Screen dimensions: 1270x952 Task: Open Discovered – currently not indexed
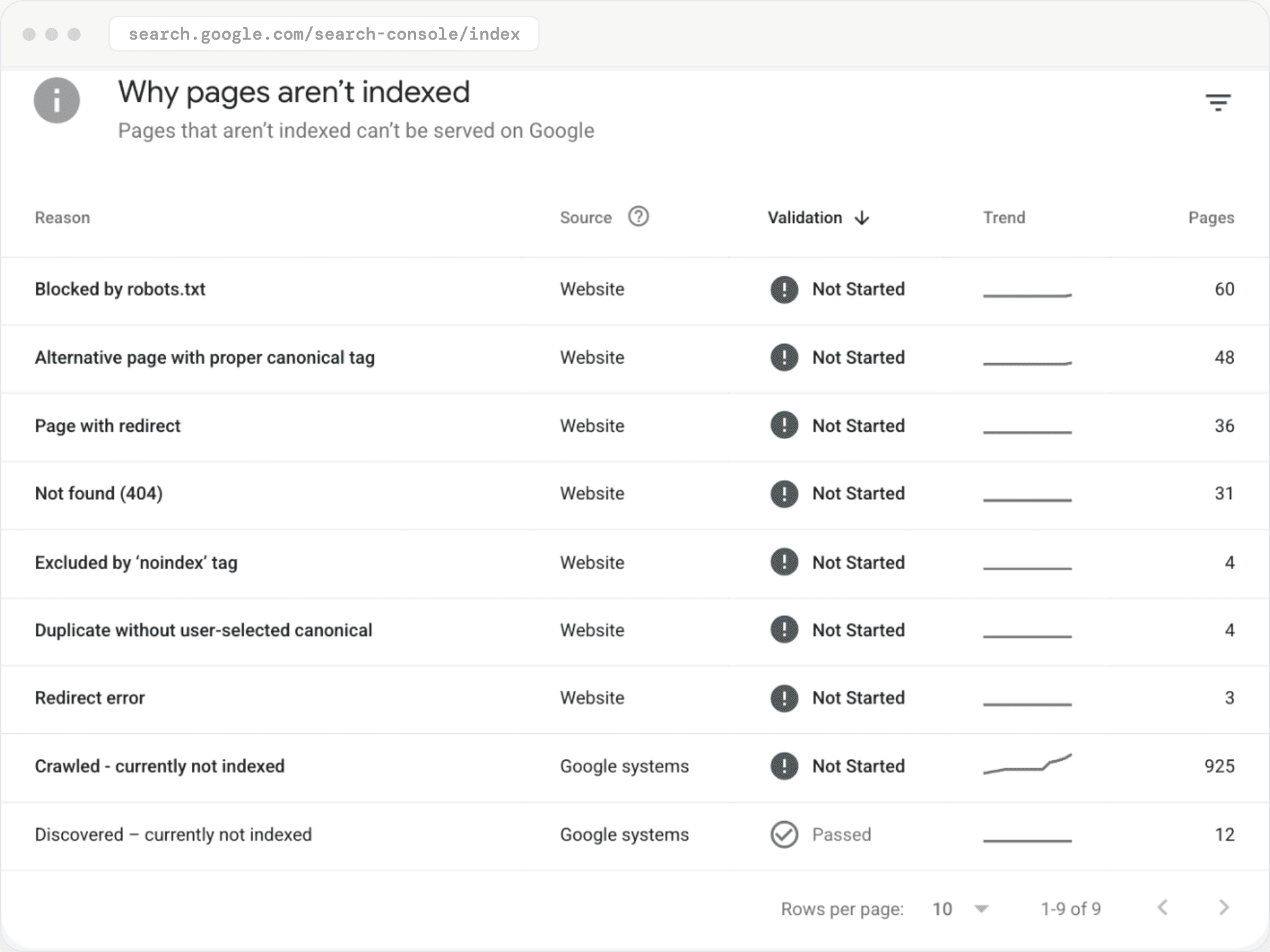(173, 834)
